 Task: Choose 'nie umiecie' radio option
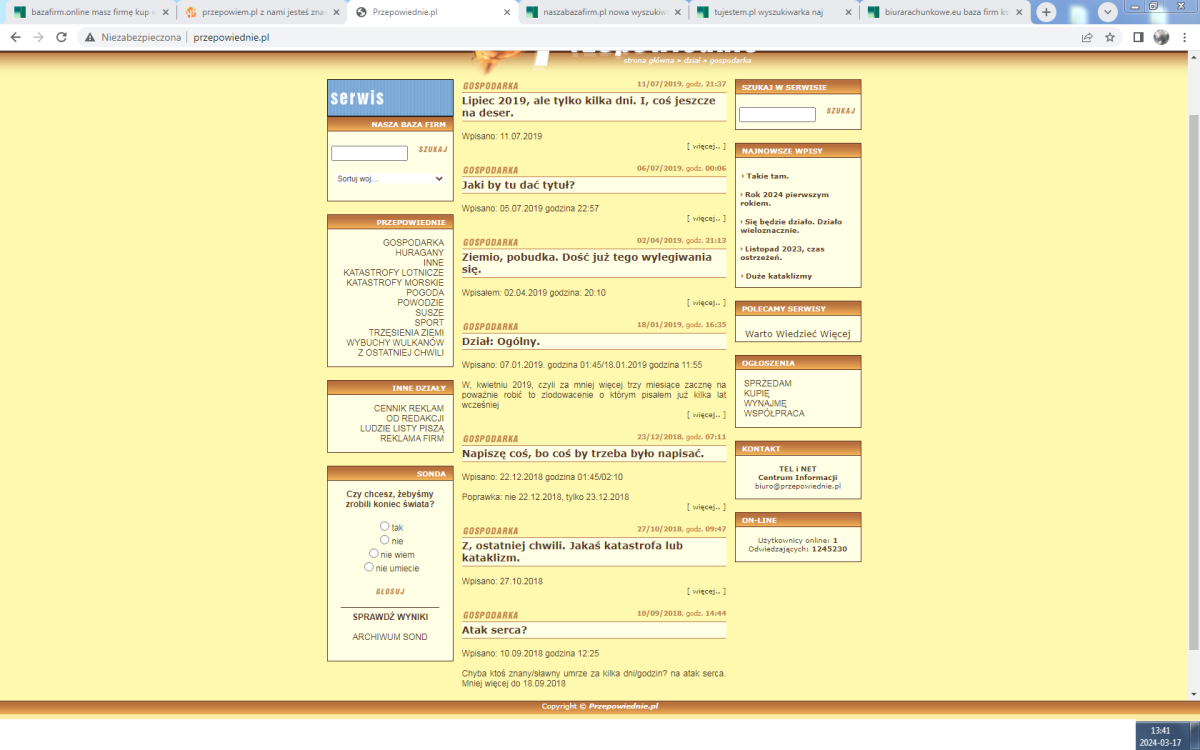369,567
